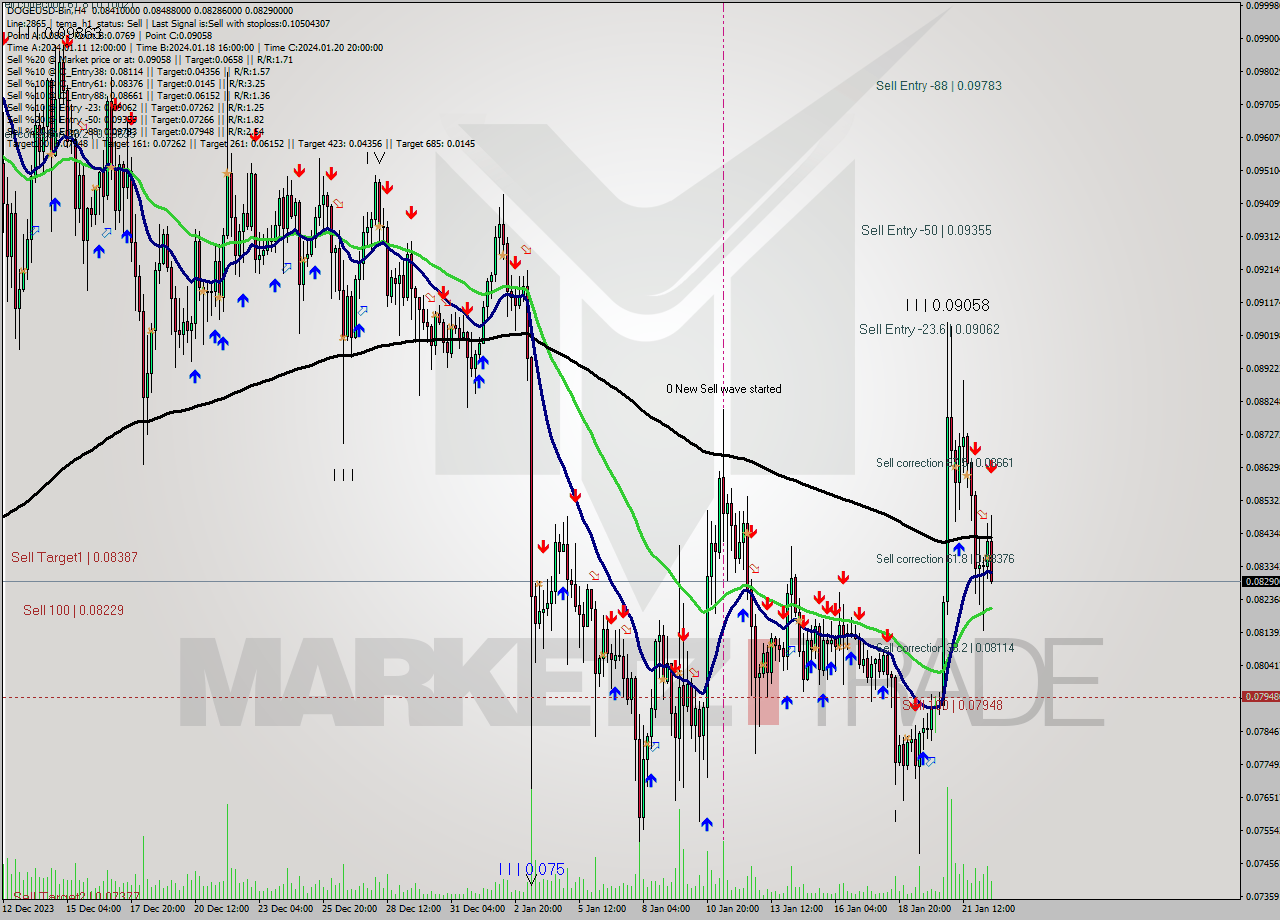Select the 'Sell Target1 | 0.08387' label

[x=74, y=557]
